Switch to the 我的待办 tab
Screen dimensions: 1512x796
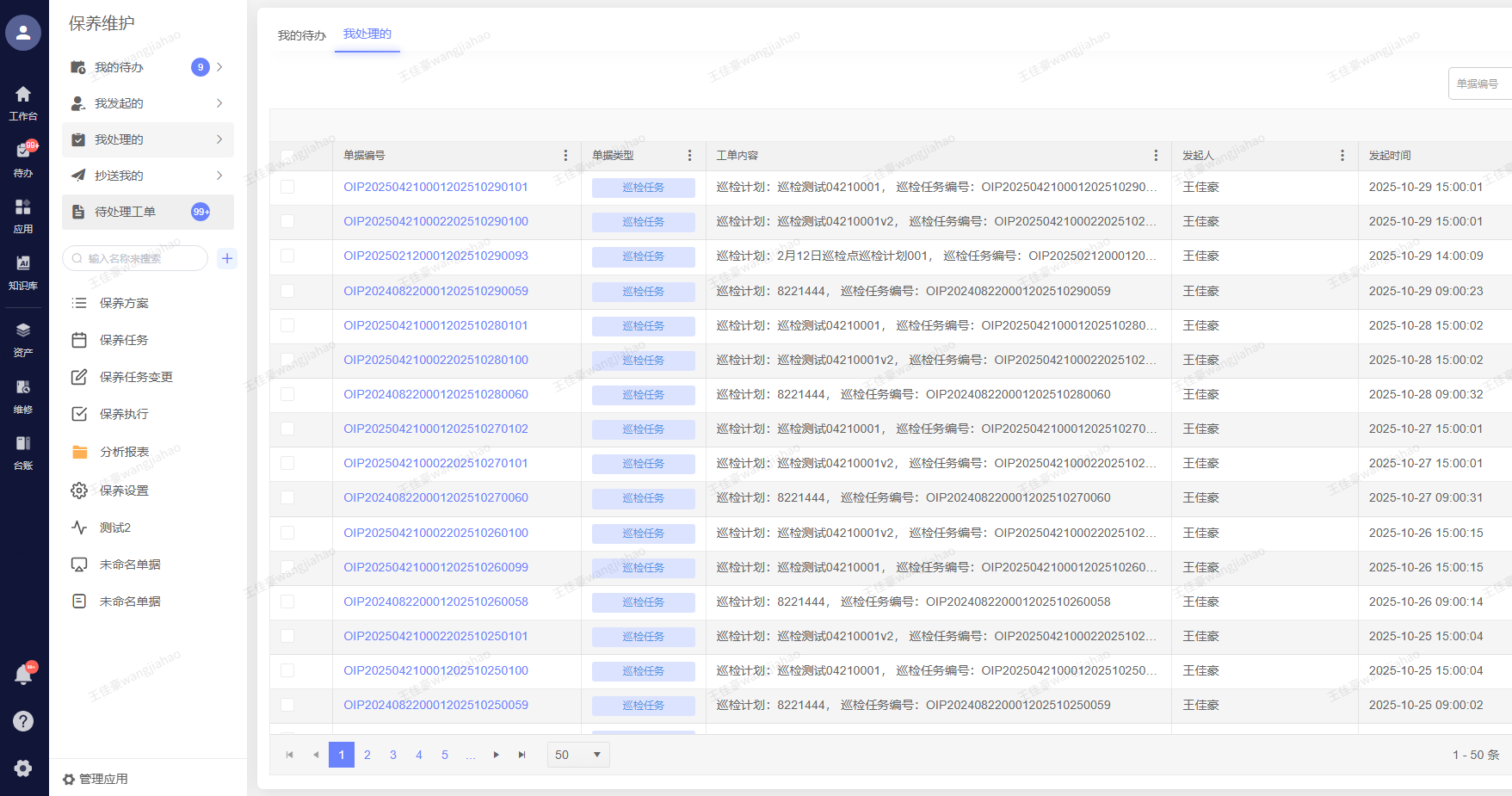coord(301,35)
